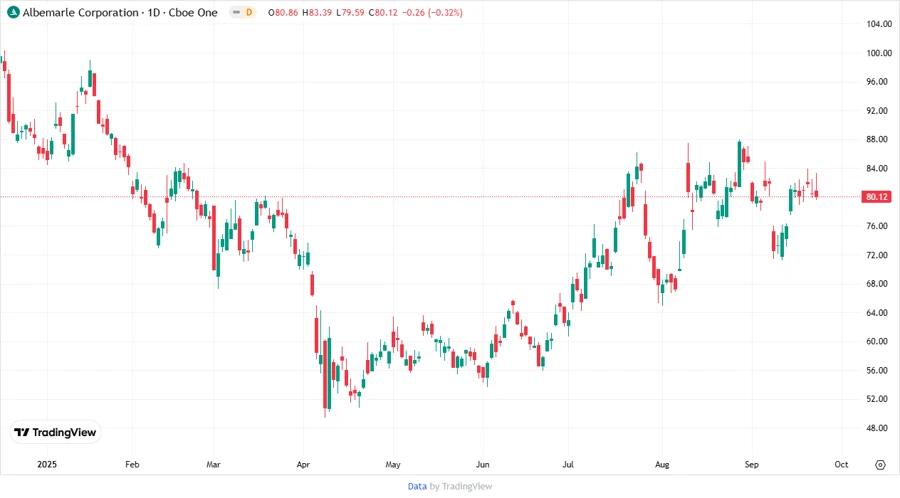
Task: Click the 96.00 price scale label
Action: pos(876,82)
